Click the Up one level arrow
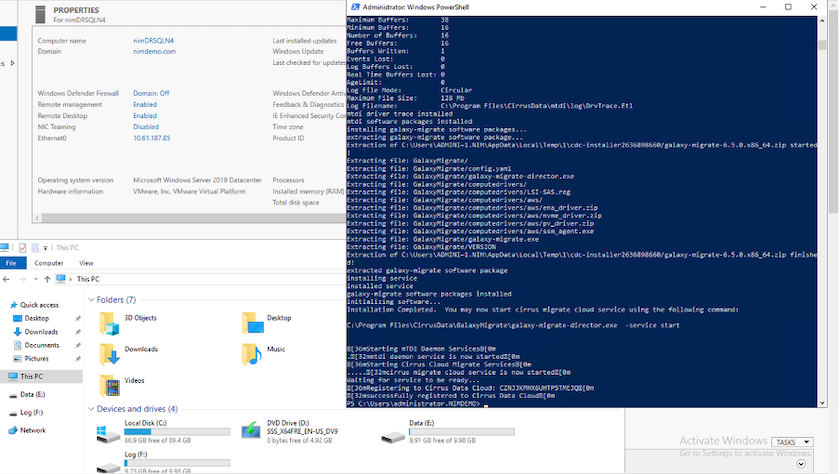This screenshot has height=474, width=840. click(x=49, y=280)
